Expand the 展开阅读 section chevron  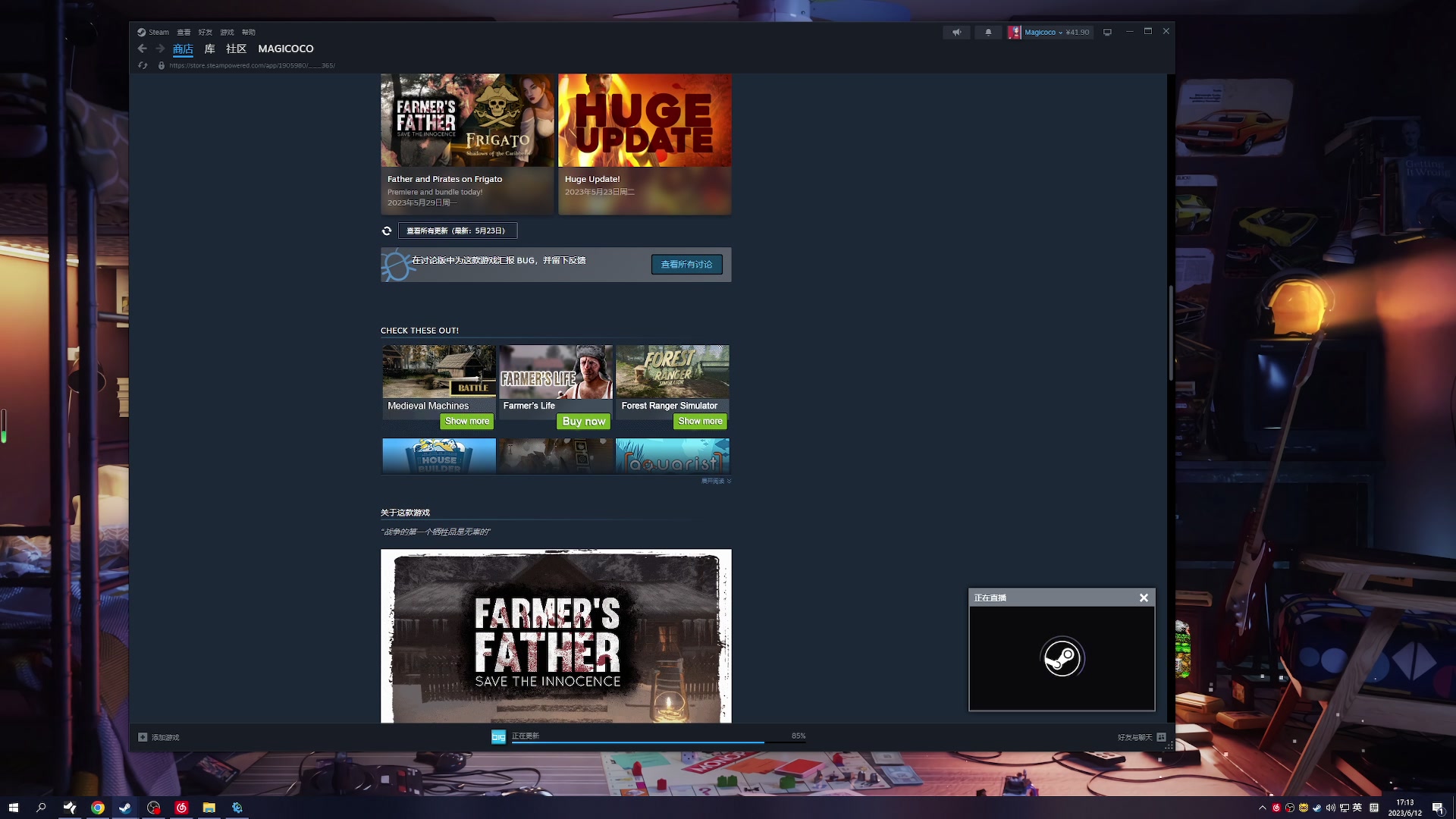point(729,481)
